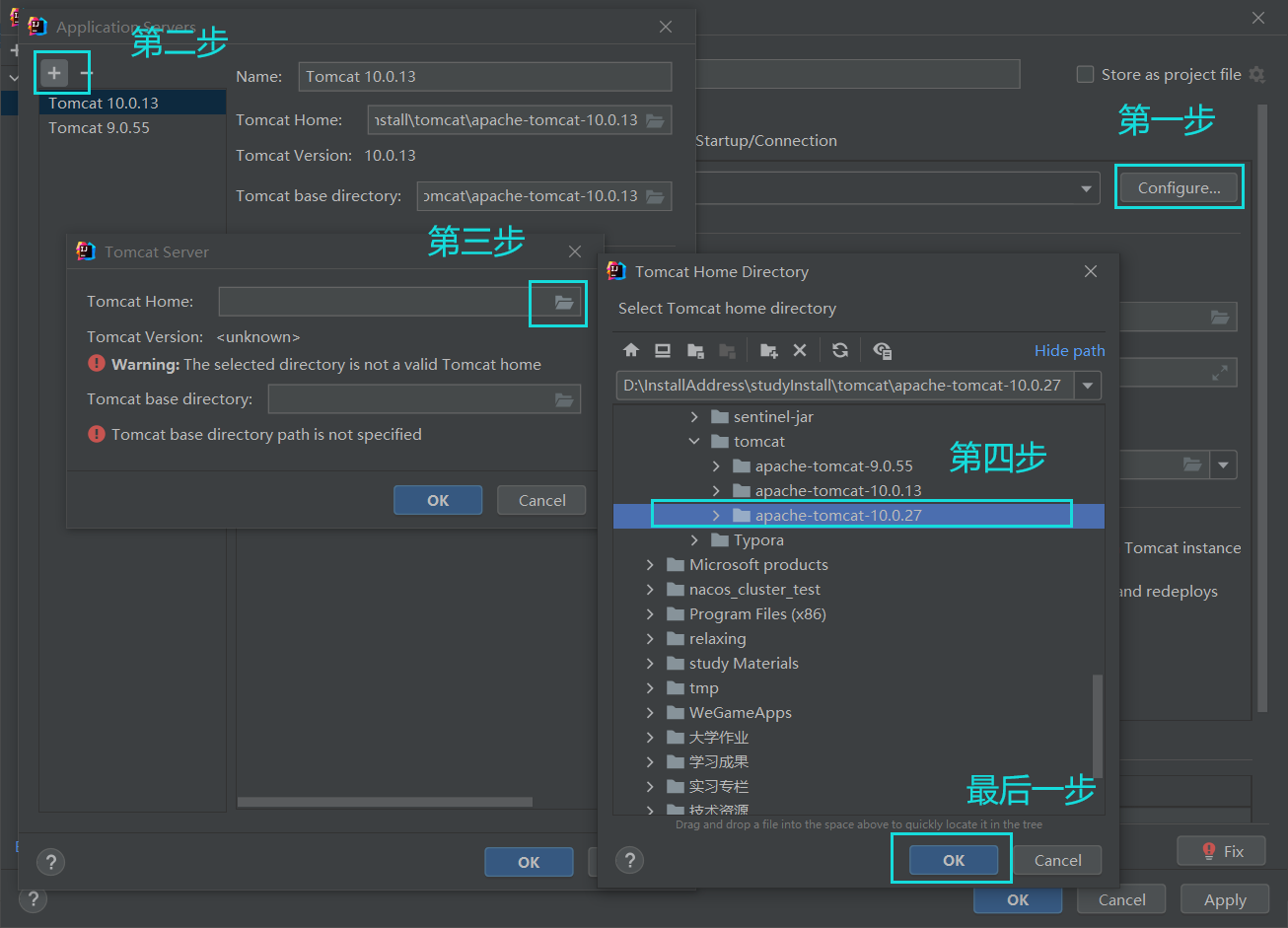Click horizontal scrollbar in Application Servers
Image resolution: width=1288 pixels, height=928 pixels.
[x=385, y=802]
